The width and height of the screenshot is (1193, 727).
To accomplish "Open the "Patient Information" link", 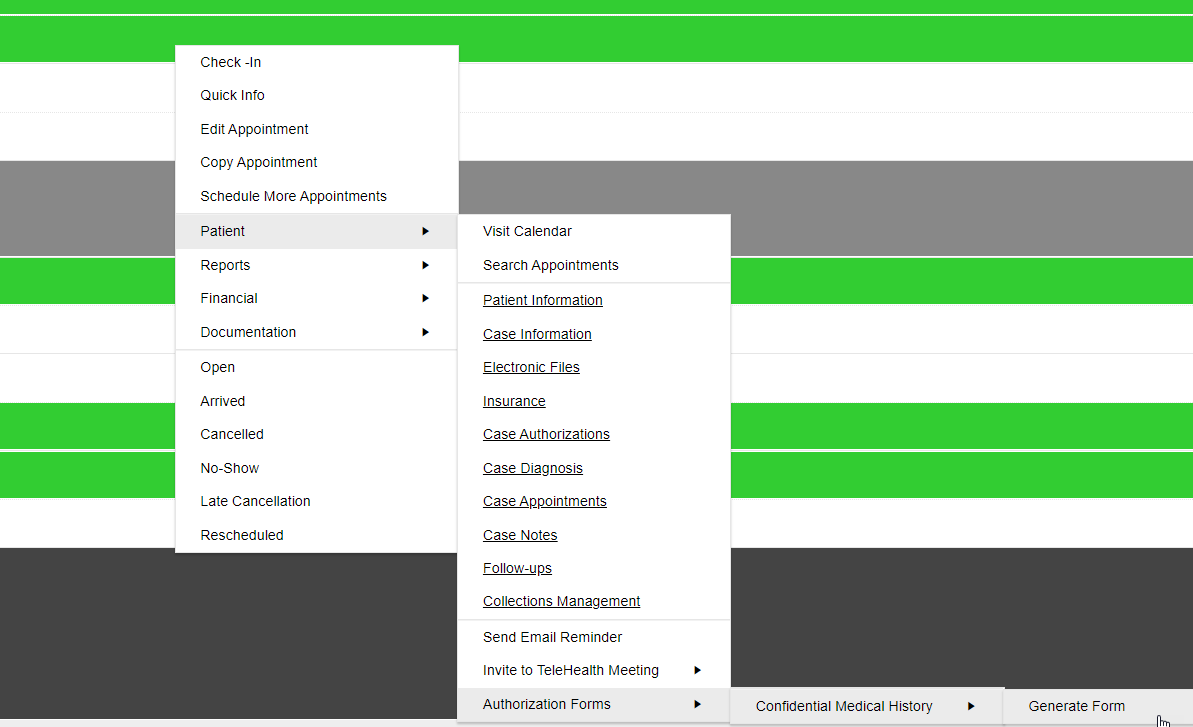I will (542, 300).
